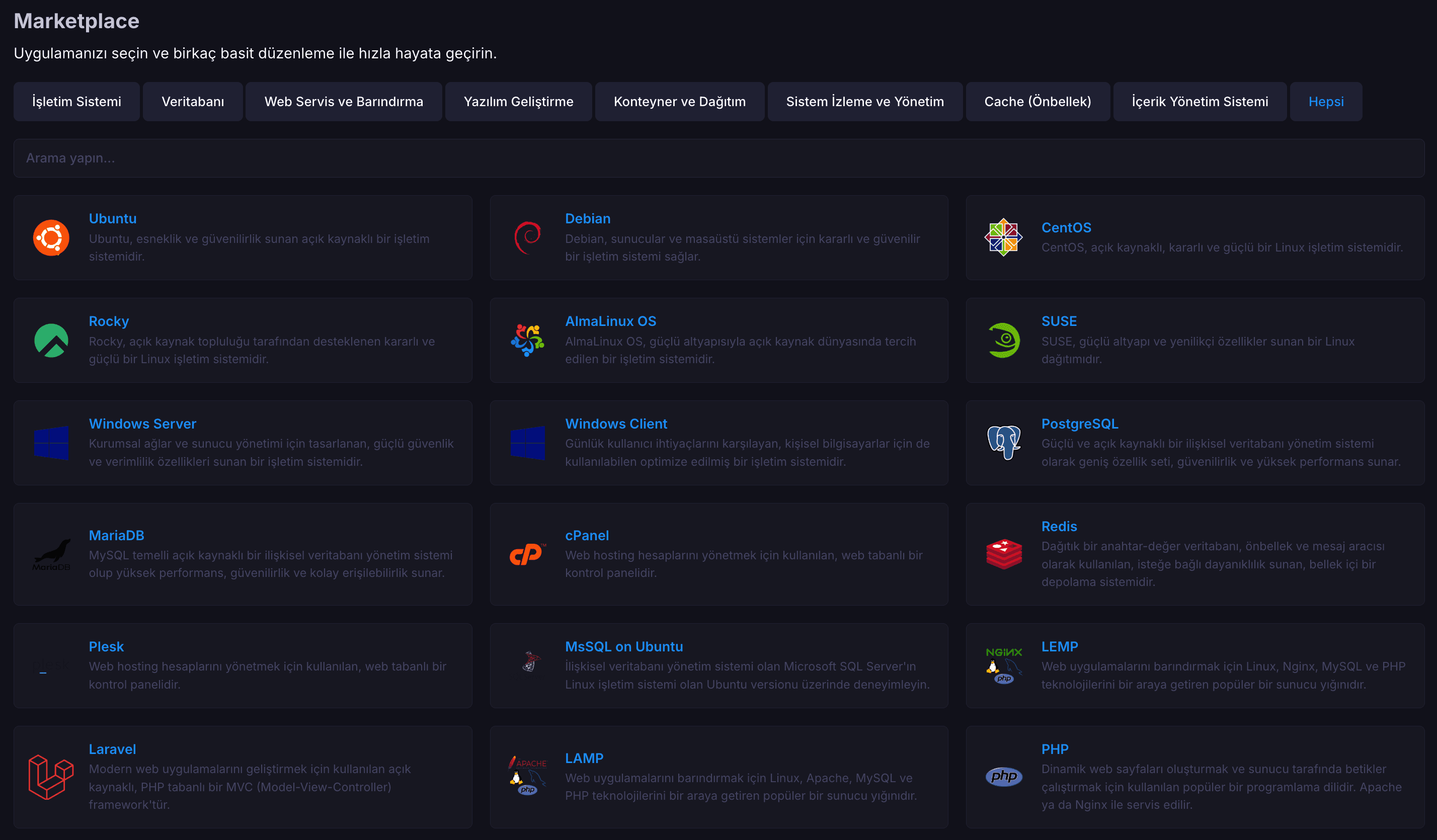Switch to the Veritabanı category tab
Screen dimensions: 1437x840
(193, 102)
